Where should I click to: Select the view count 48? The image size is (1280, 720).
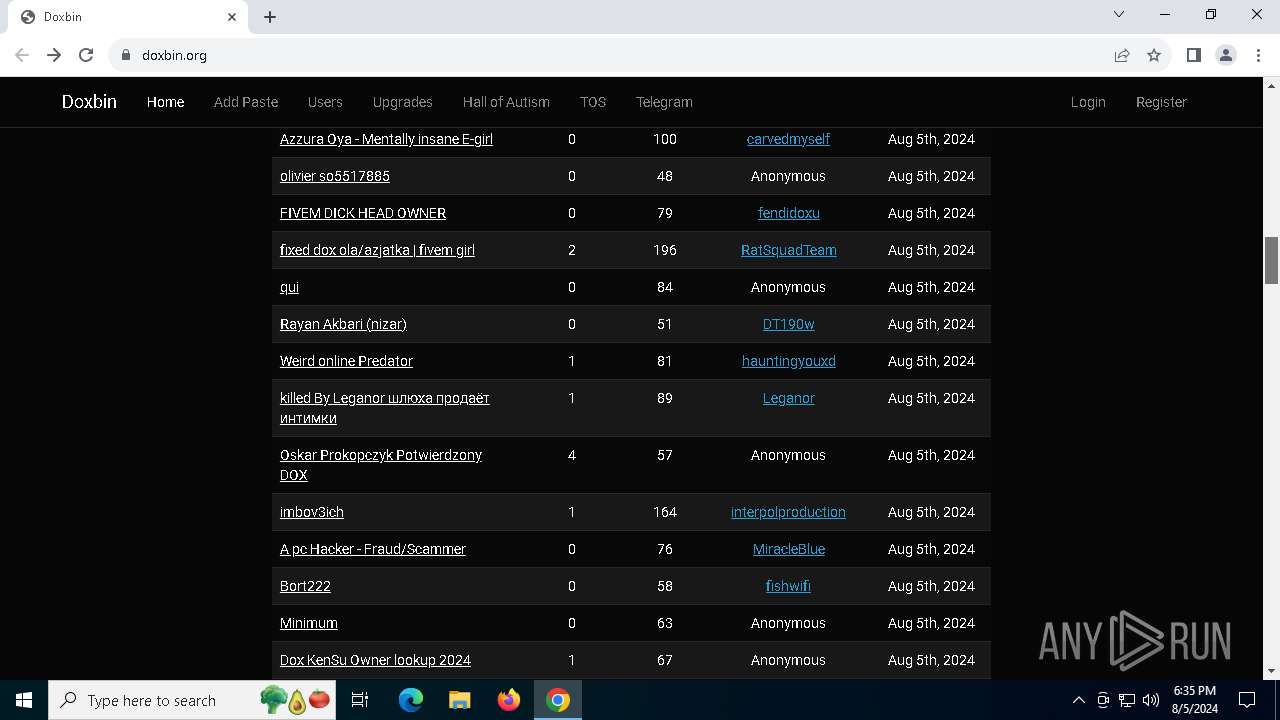(665, 176)
